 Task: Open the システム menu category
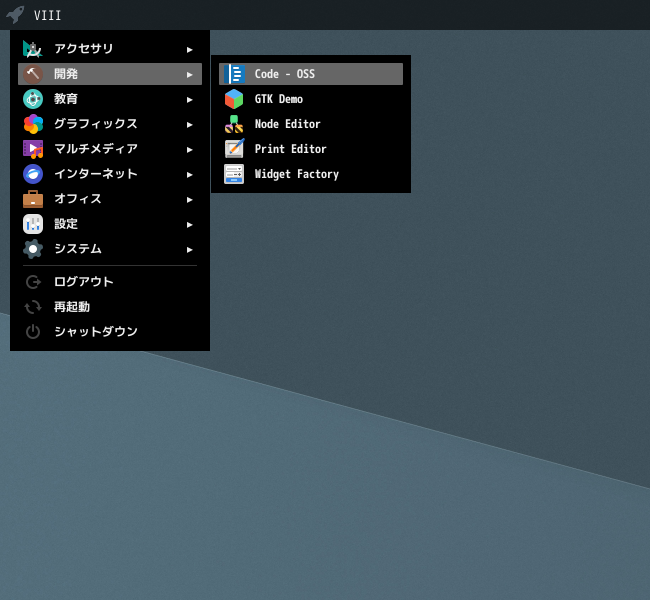click(x=110, y=249)
